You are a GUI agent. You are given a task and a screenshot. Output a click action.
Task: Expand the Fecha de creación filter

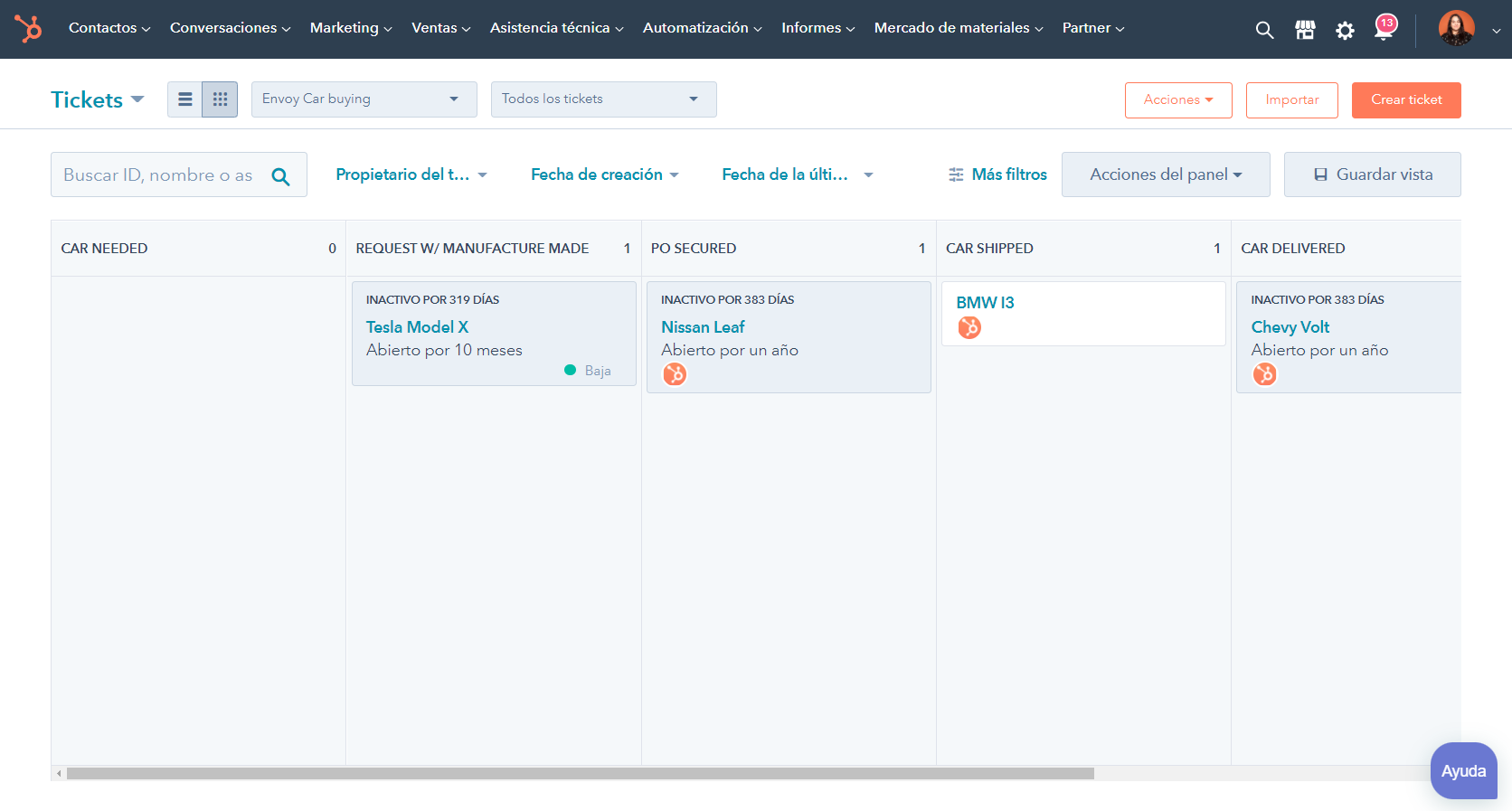tap(604, 174)
